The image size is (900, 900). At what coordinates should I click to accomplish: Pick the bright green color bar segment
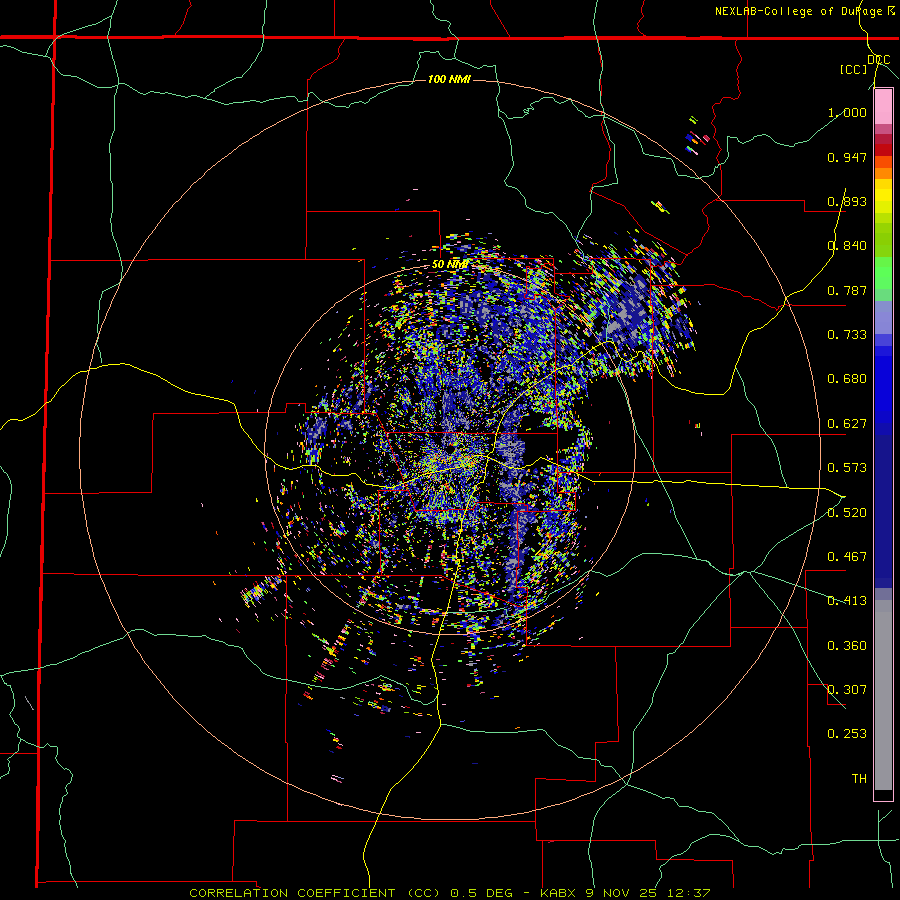tap(883, 273)
